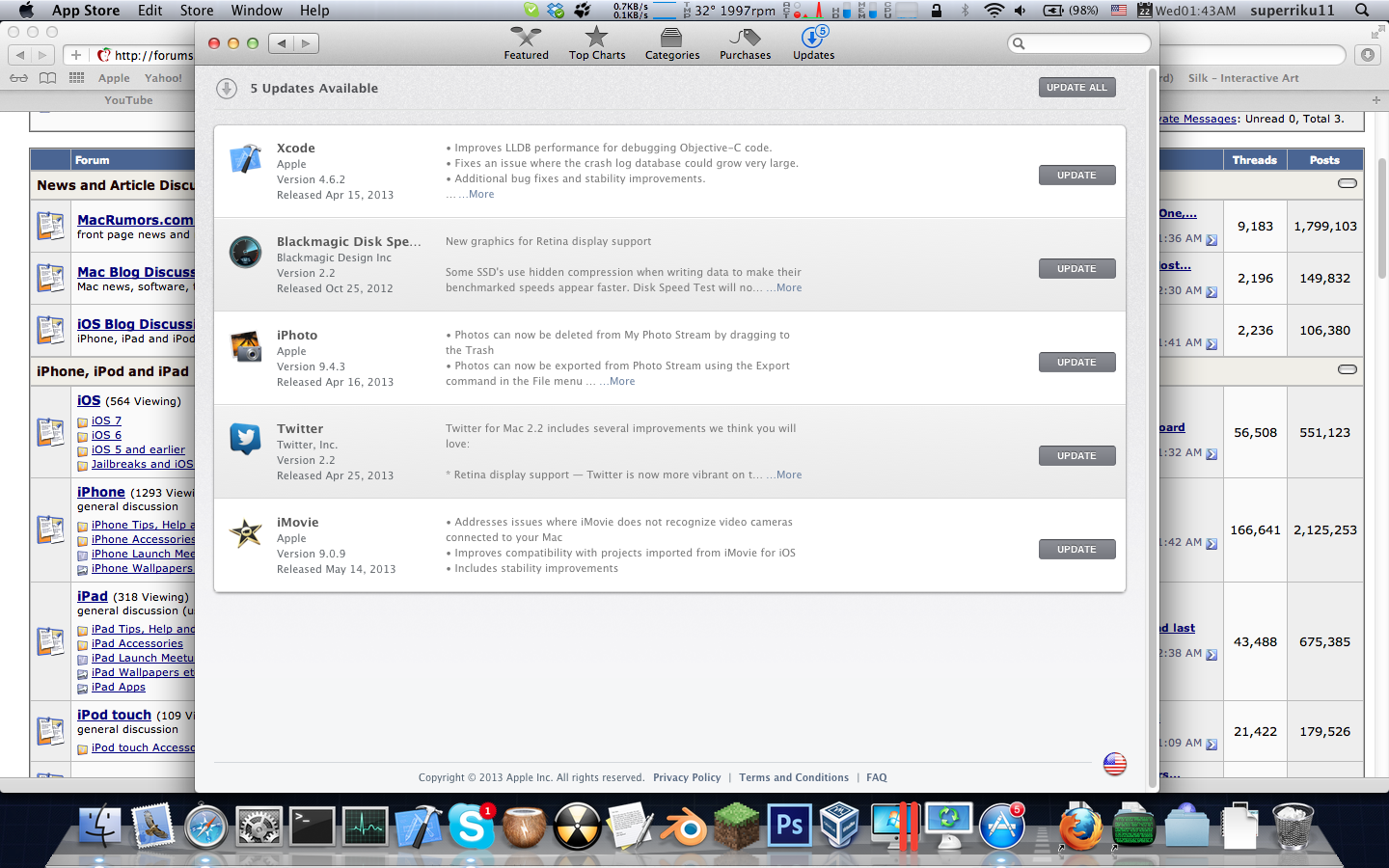Update iPhoto
This screenshot has height=868, width=1389.
click(x=1076, y=363)
